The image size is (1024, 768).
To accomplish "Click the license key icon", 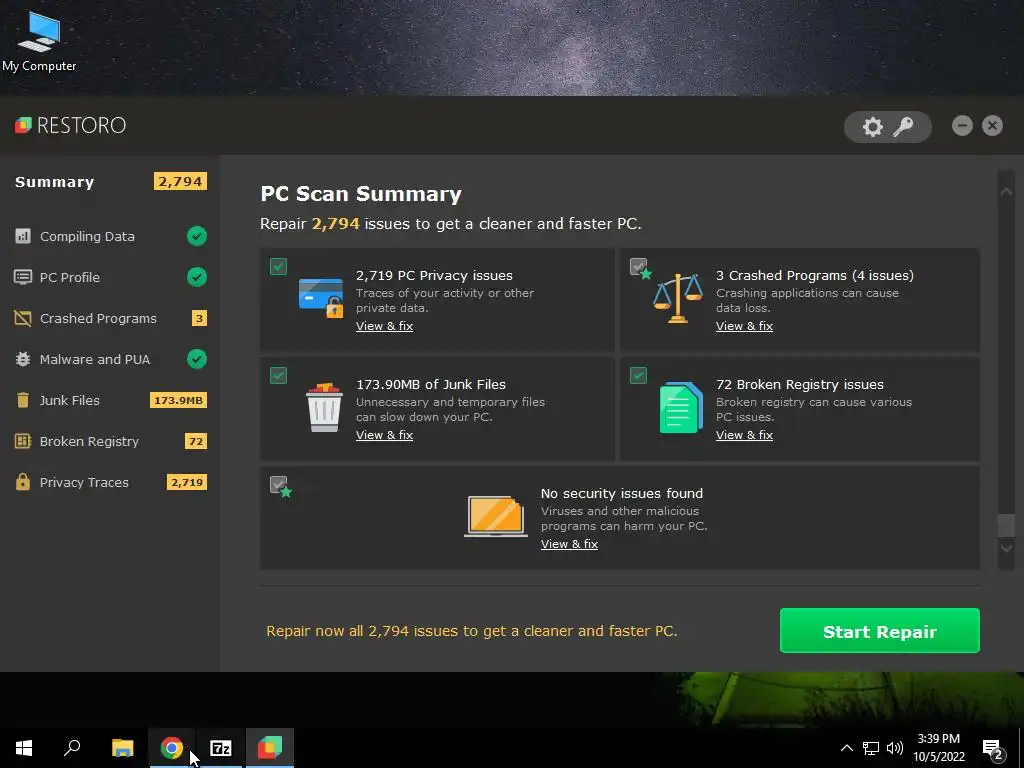I will (903, 127).
